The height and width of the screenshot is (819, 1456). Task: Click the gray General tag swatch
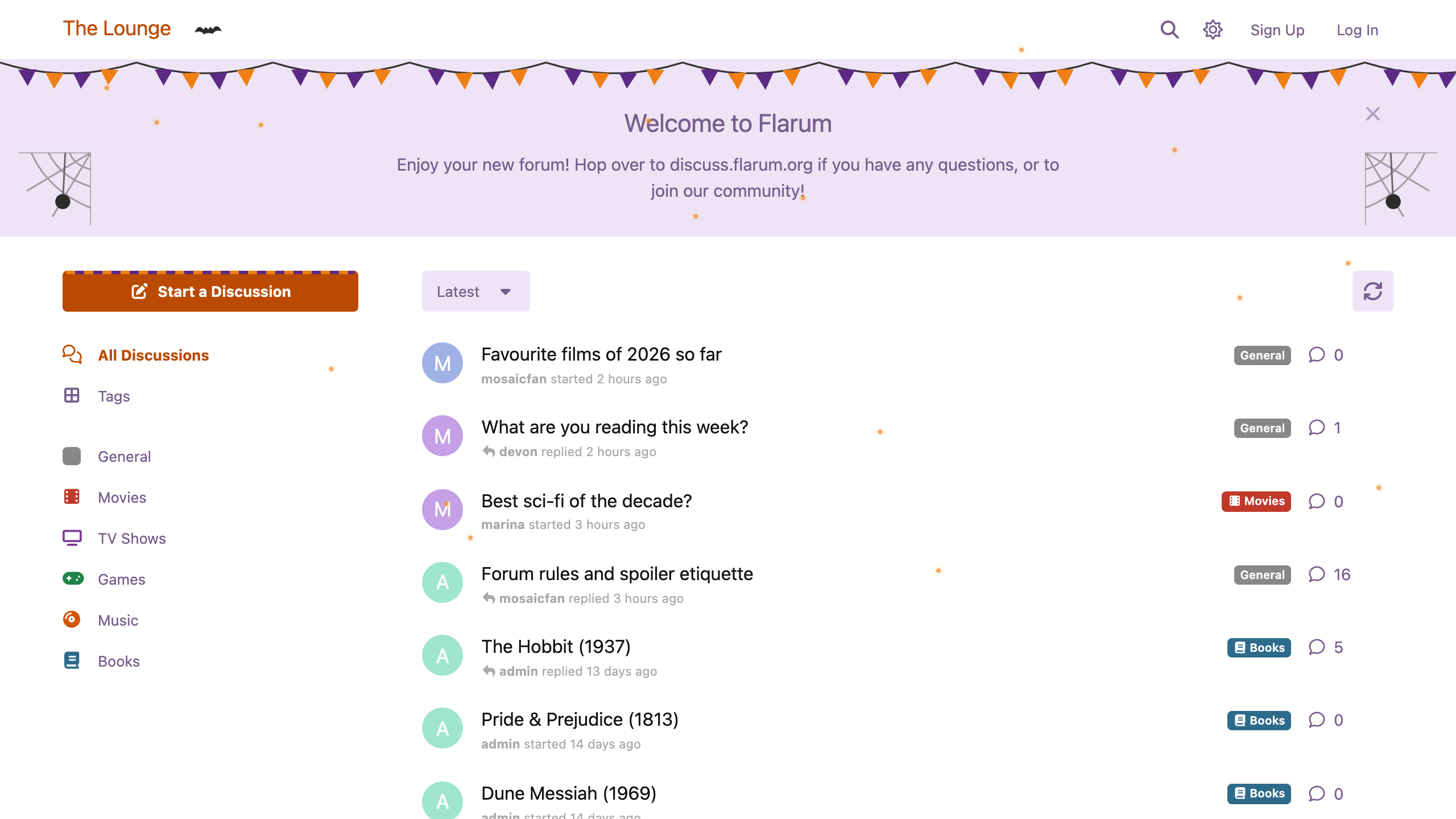[x=72, y=456]
